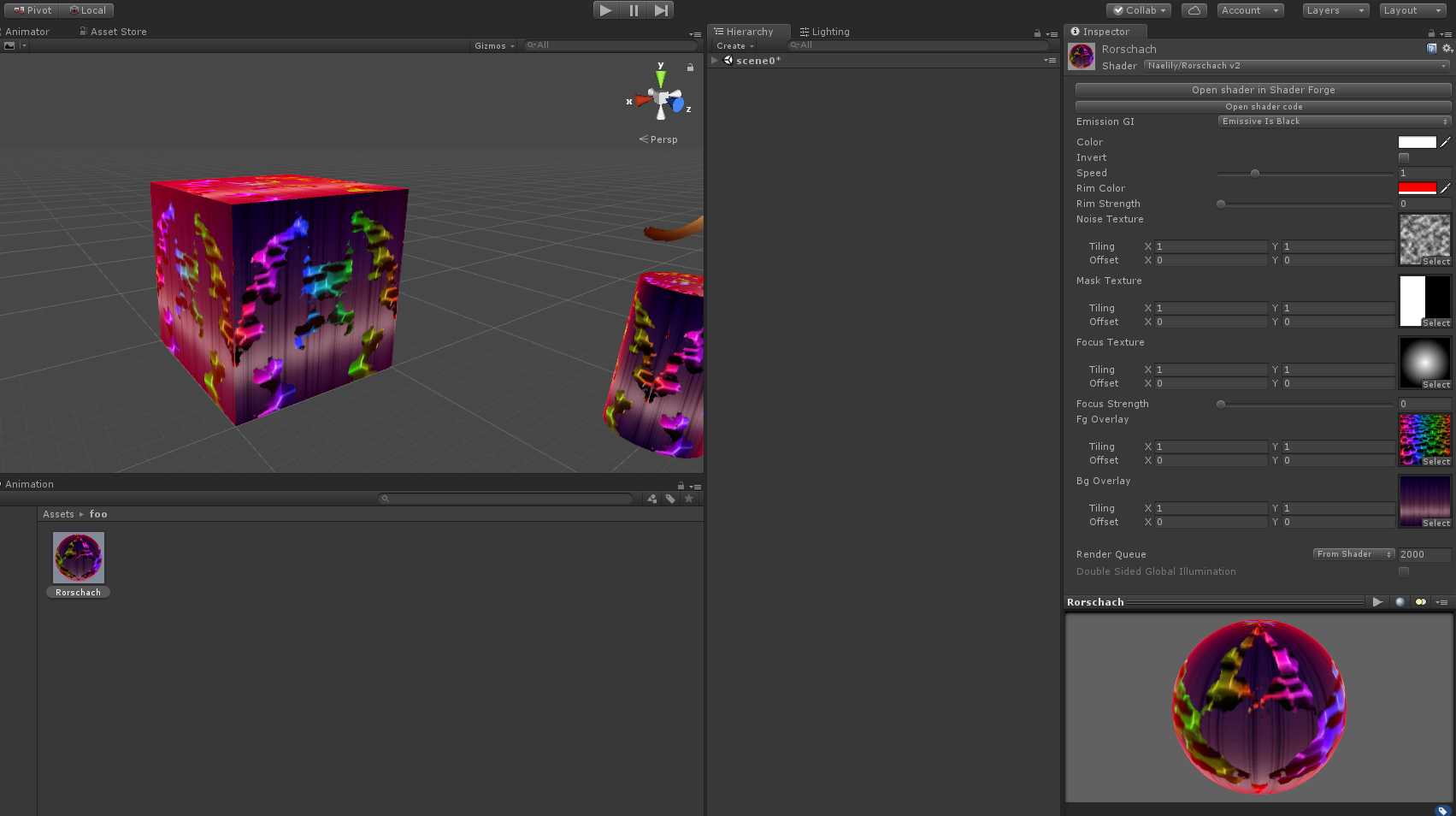Click Open shader in Shader Forge
Screen dimensions: 1456x816
click(1263, 89)
